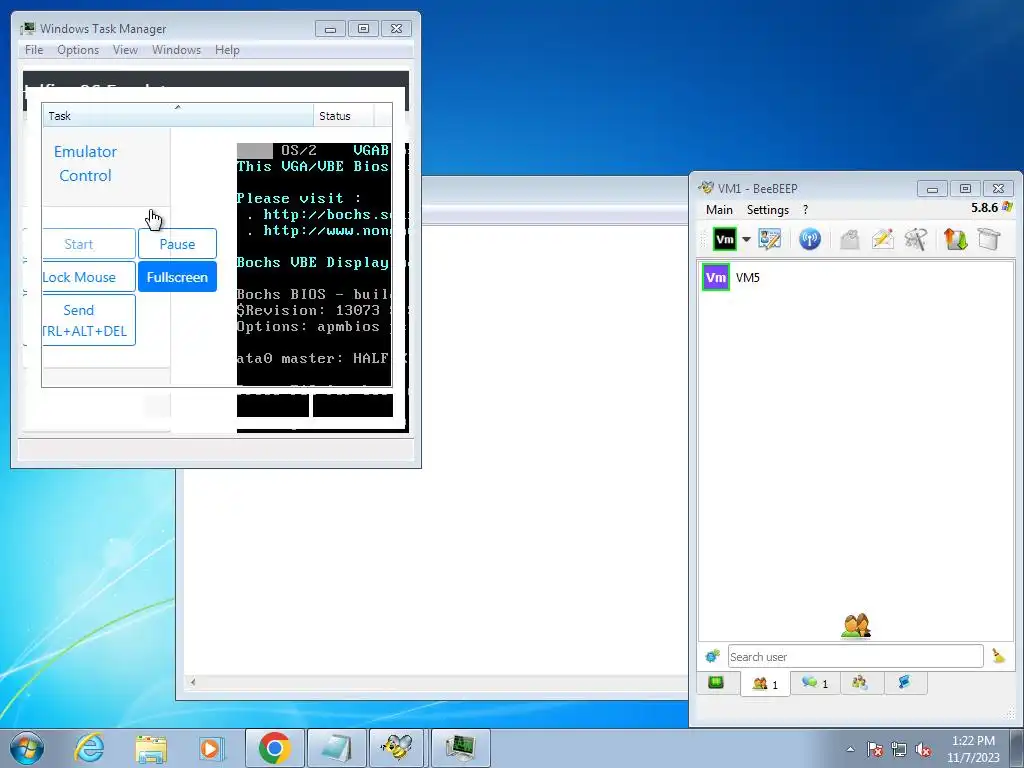Image resolution: width=1024 pixels, height=768 pixels.
Task: Open the edit profile icon in BeeBEEP toolbar
Action: point(769,240)
